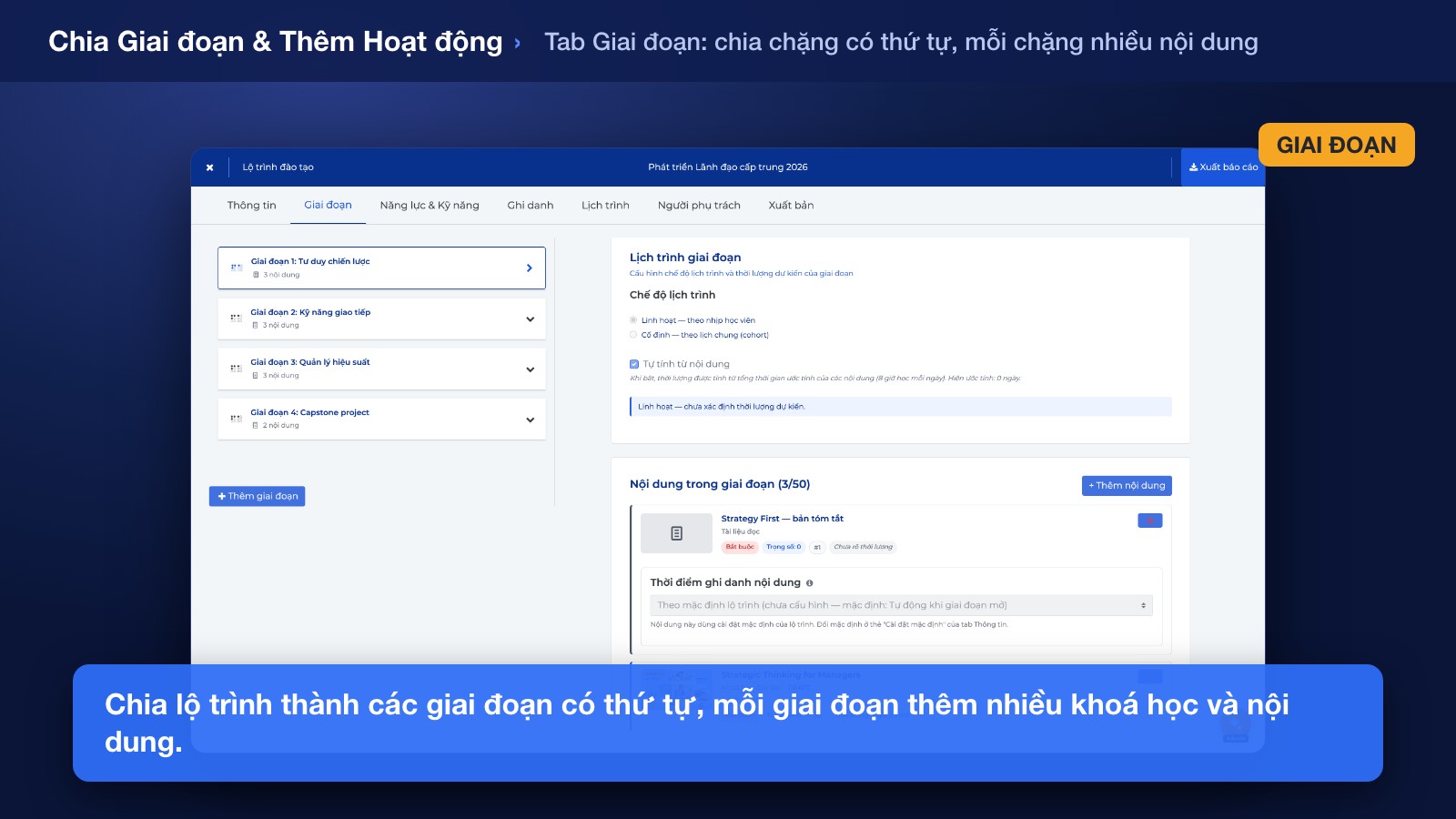This screenshot has height=819, width=1456.
Task: Click content count icon under Giai đoạn 1
Action: point(256,275)
